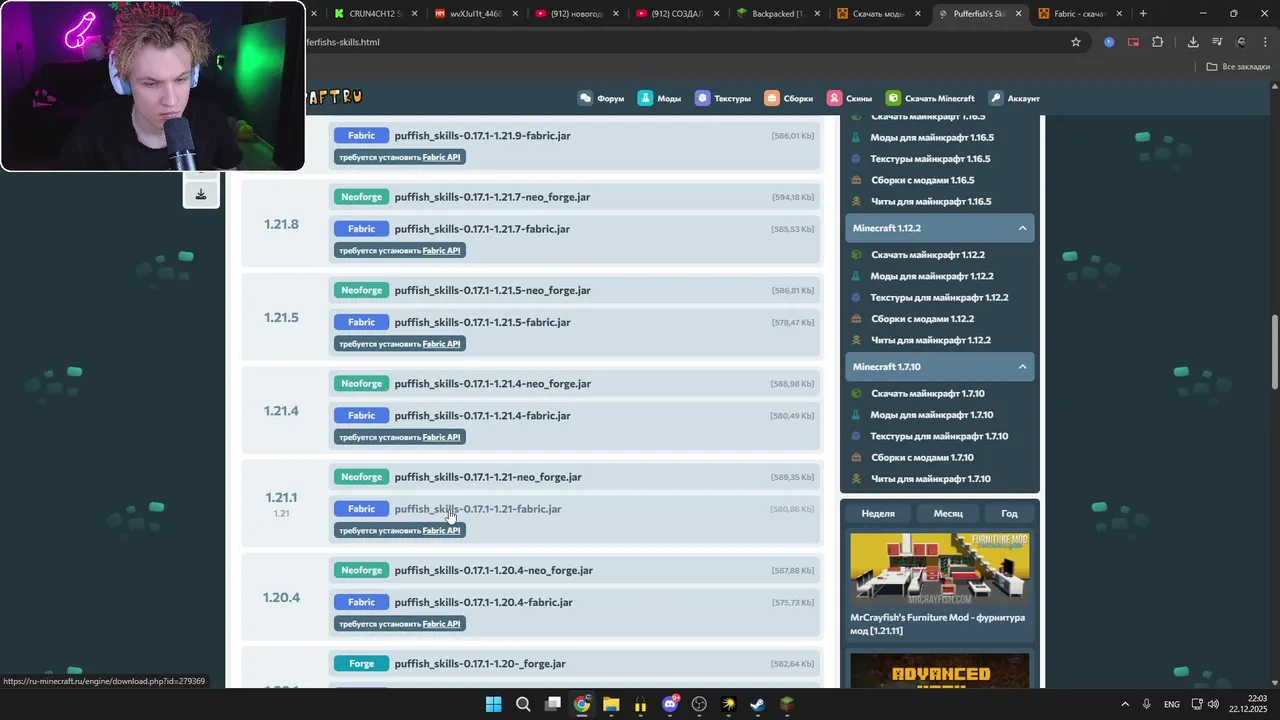This screenshot has height=720, width=1280.
Task: Download puffish_skills-0.17.1-1.21.7-fabric.jar
Action: (x=482, y=229)
